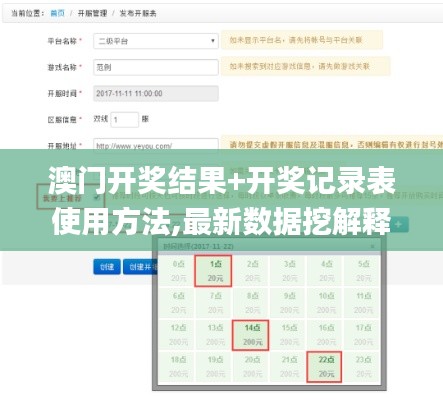443x400 pixels.
Task: Click the 游戏名称 field label
Action: coord(62,67)
